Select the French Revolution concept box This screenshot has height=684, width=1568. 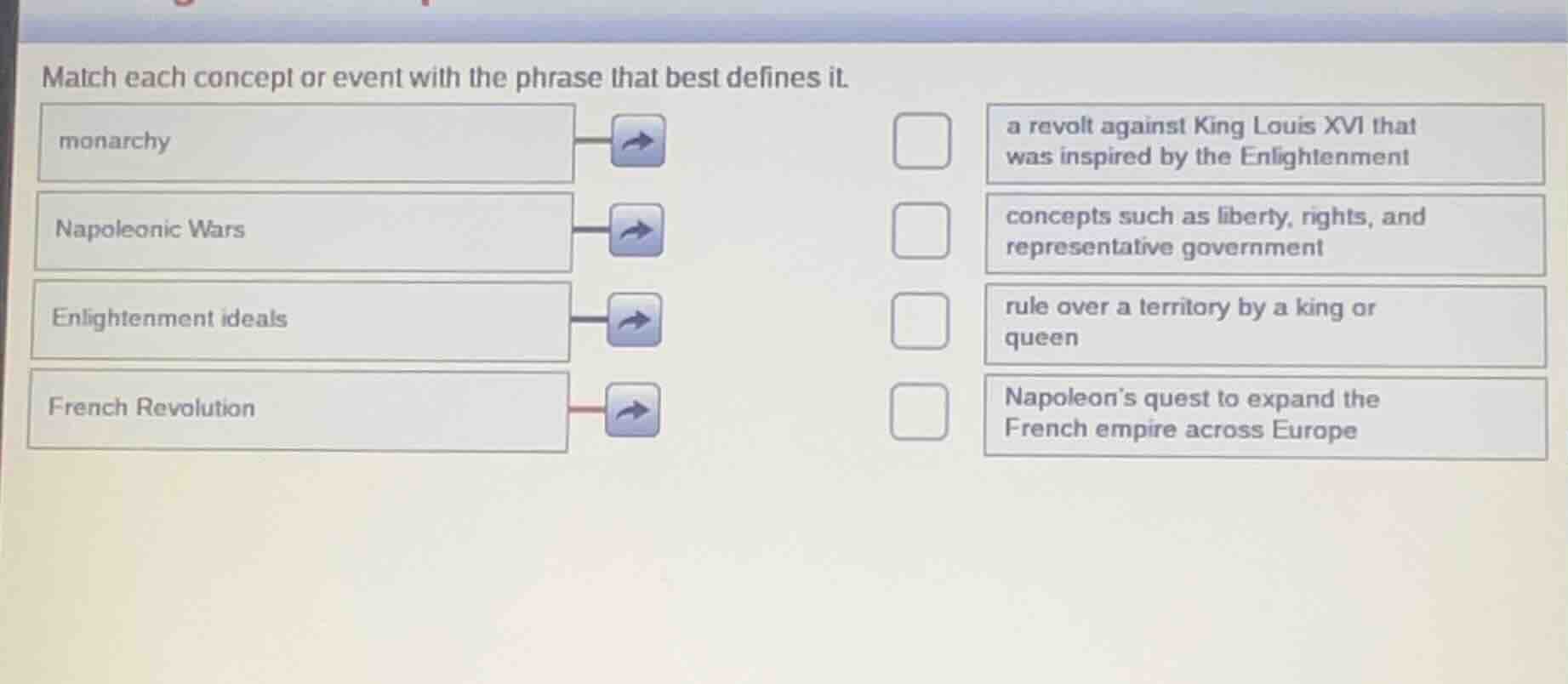click(x=297, y=410)
